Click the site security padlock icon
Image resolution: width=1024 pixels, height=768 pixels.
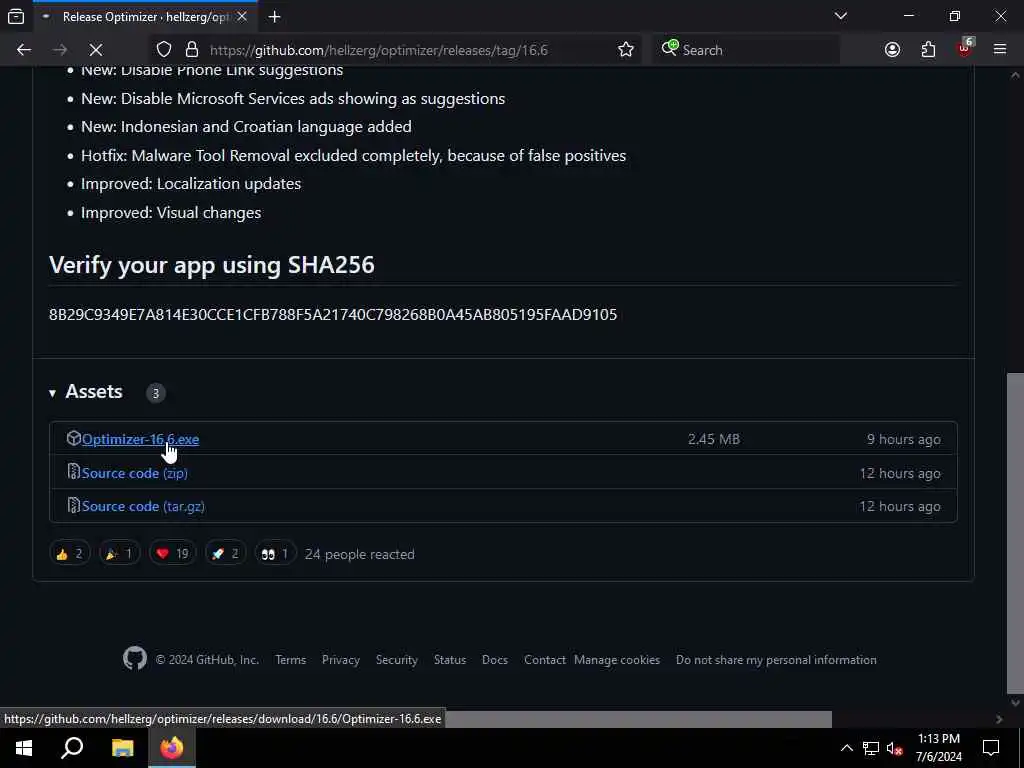(x=191, y=50)
